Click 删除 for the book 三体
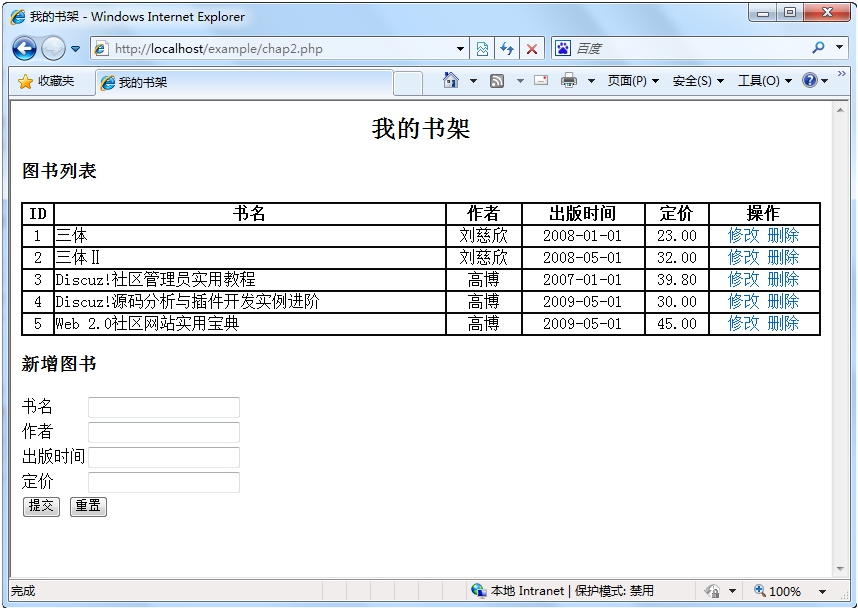 (x=783, y=236)
